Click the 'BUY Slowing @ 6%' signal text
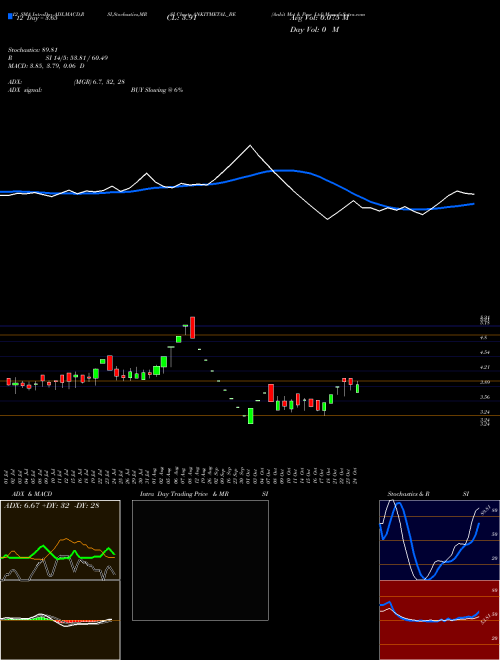 point(157,90)
